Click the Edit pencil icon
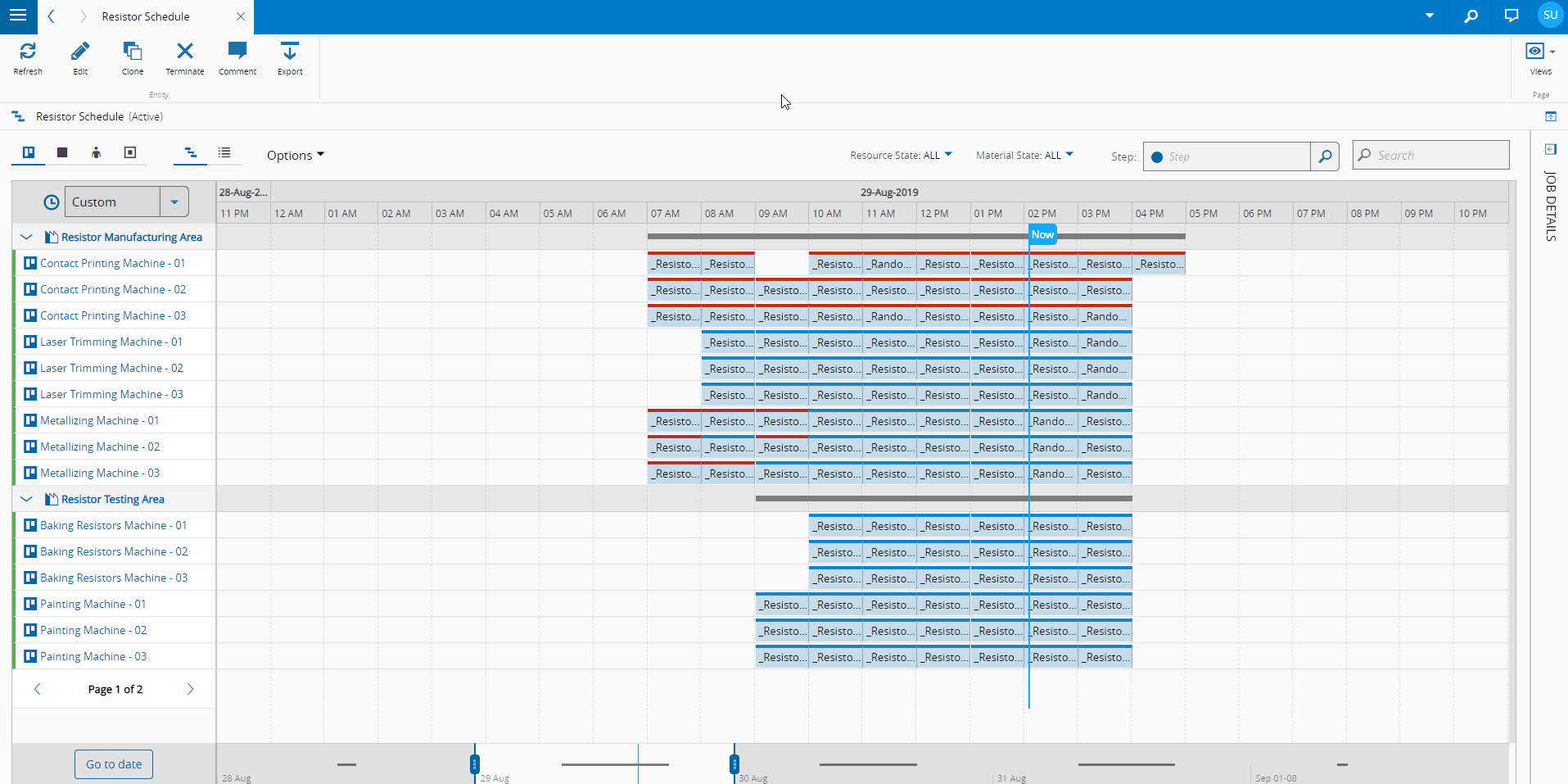Image resolution: width=1568 pixels, height=784 pixels. click(x=80, y=52)
